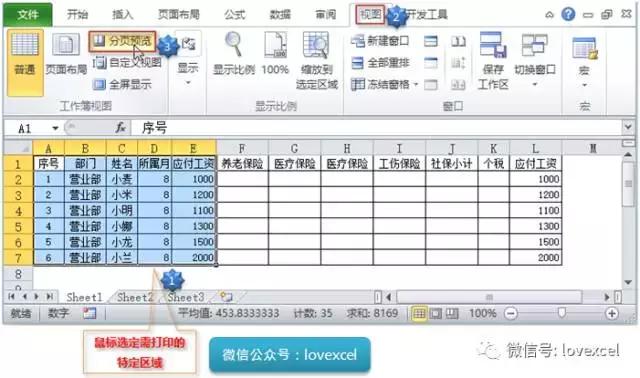Click the horizontal scrollbar right arrow
The height and width of the screenshot is (378, 640).
(607, 297)
